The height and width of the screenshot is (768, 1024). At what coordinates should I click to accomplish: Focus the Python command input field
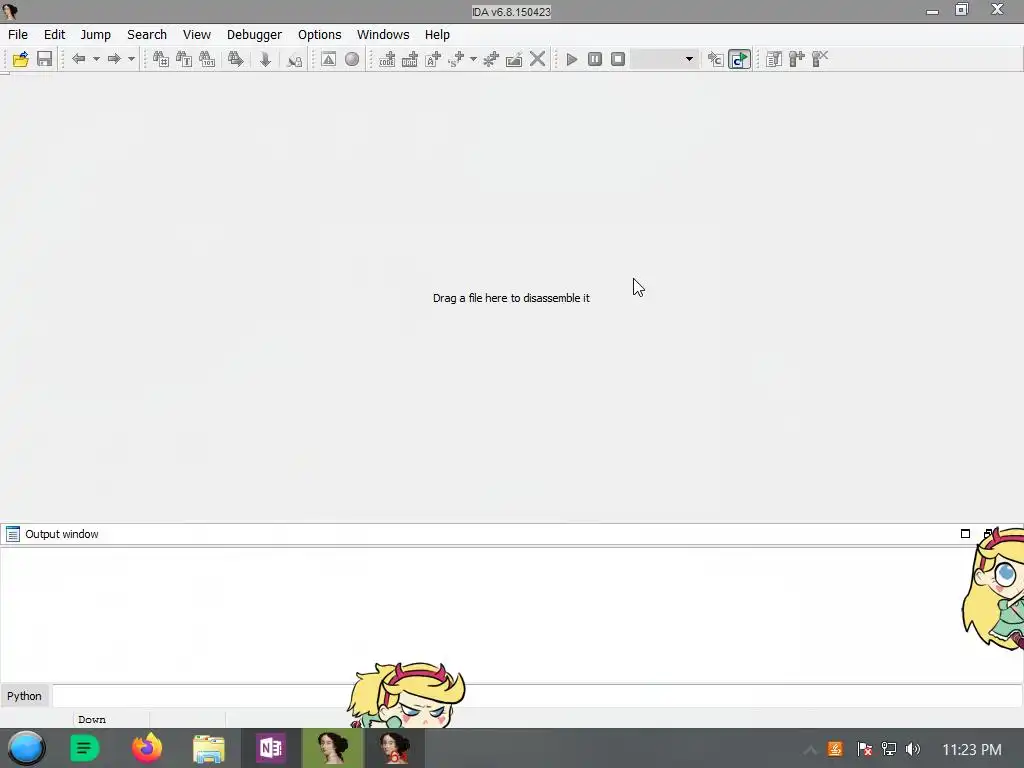click(x=537, y=696)
